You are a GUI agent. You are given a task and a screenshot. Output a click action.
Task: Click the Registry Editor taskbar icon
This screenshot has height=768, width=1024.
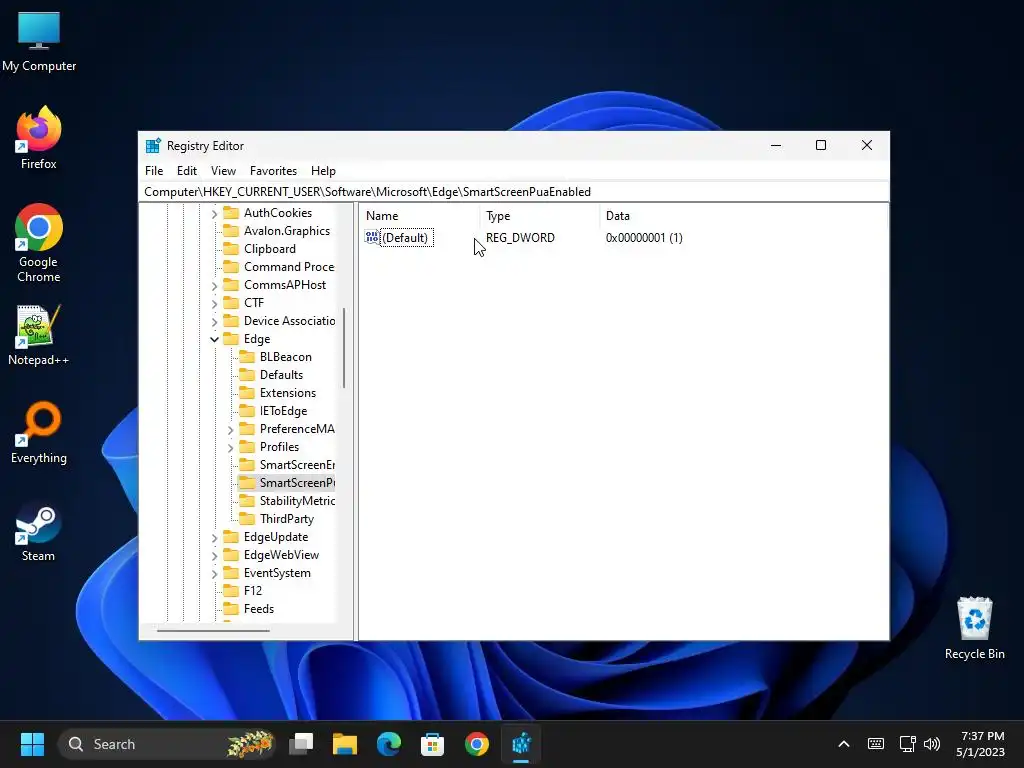pyautogui.click(x=521, y=744)
